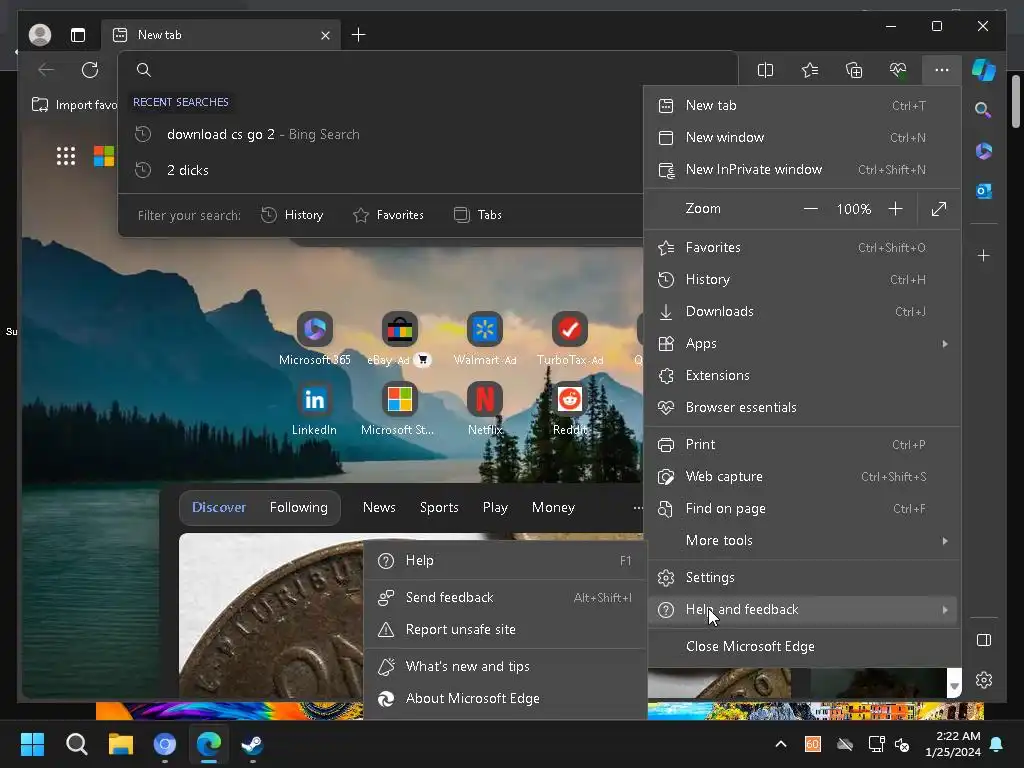Open Browser essentials heart toolbar icon
Screen dimensions: 1024x768
point(898,70)
